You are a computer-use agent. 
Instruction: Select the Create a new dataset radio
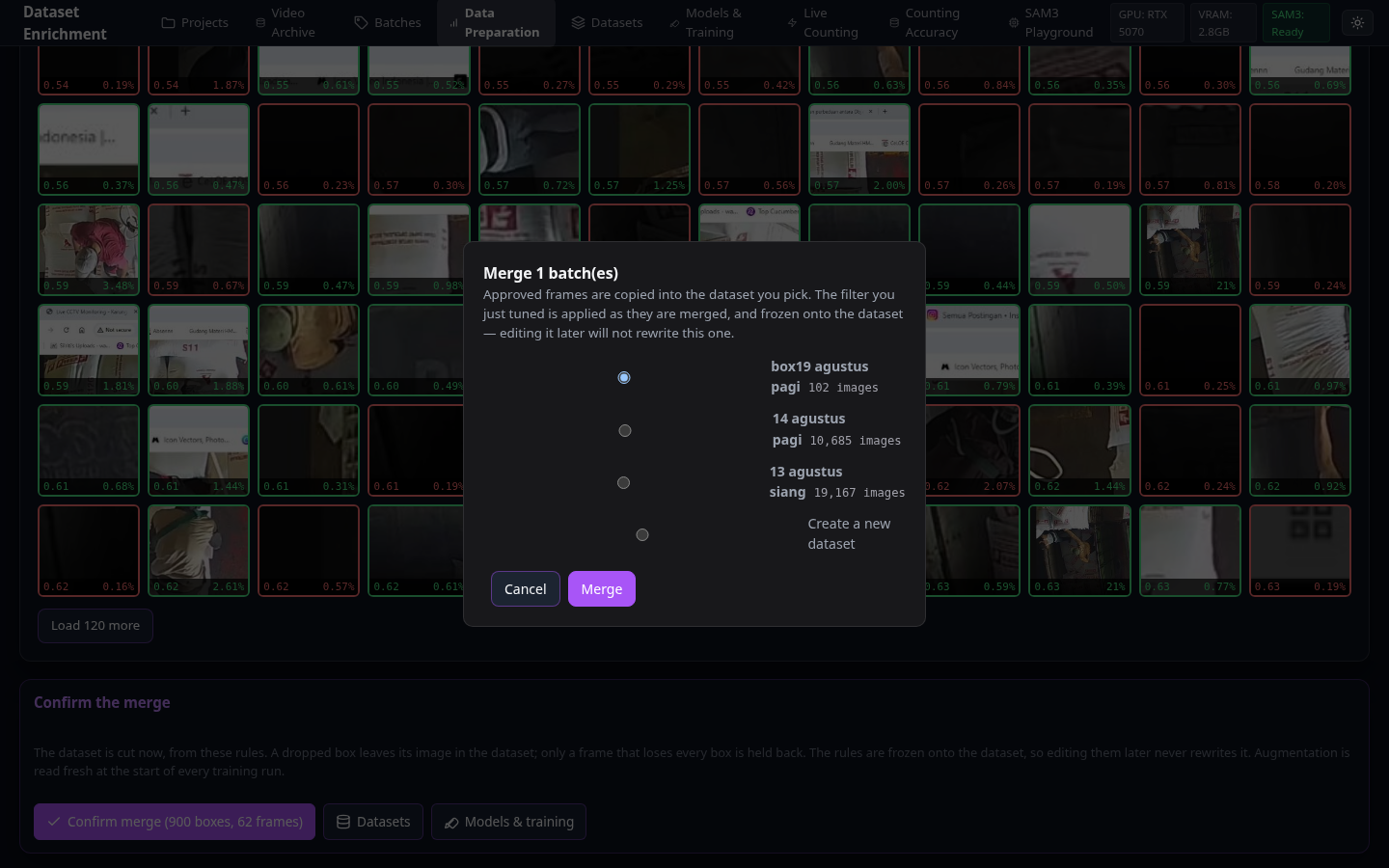(642, 534)
